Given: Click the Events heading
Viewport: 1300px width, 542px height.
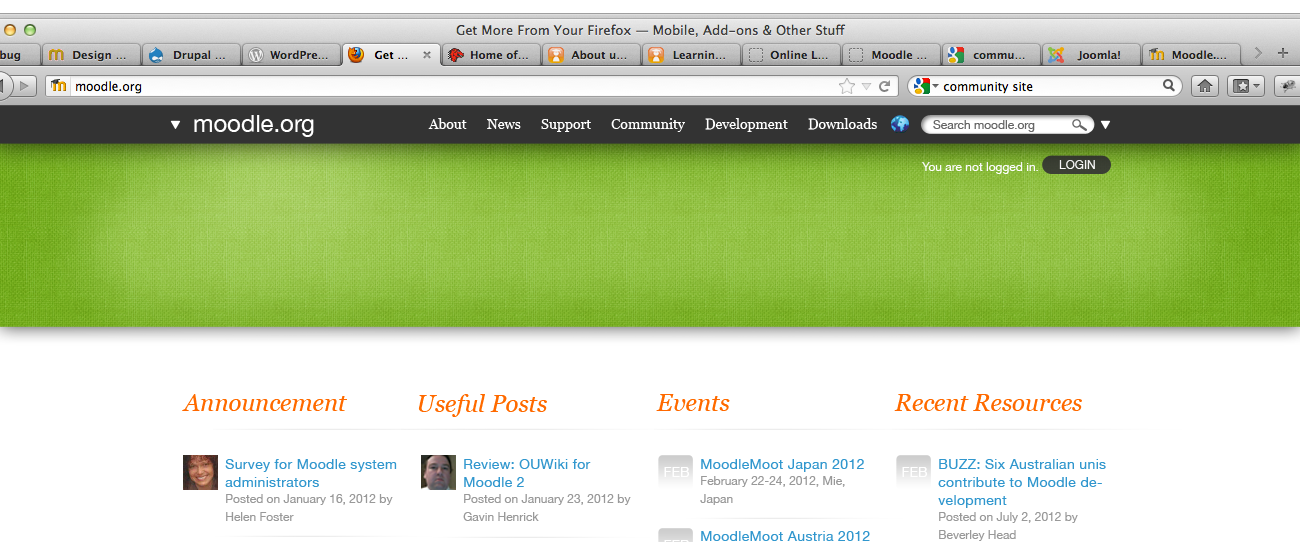Looking at the screenshot, I should tap(693, 403).
